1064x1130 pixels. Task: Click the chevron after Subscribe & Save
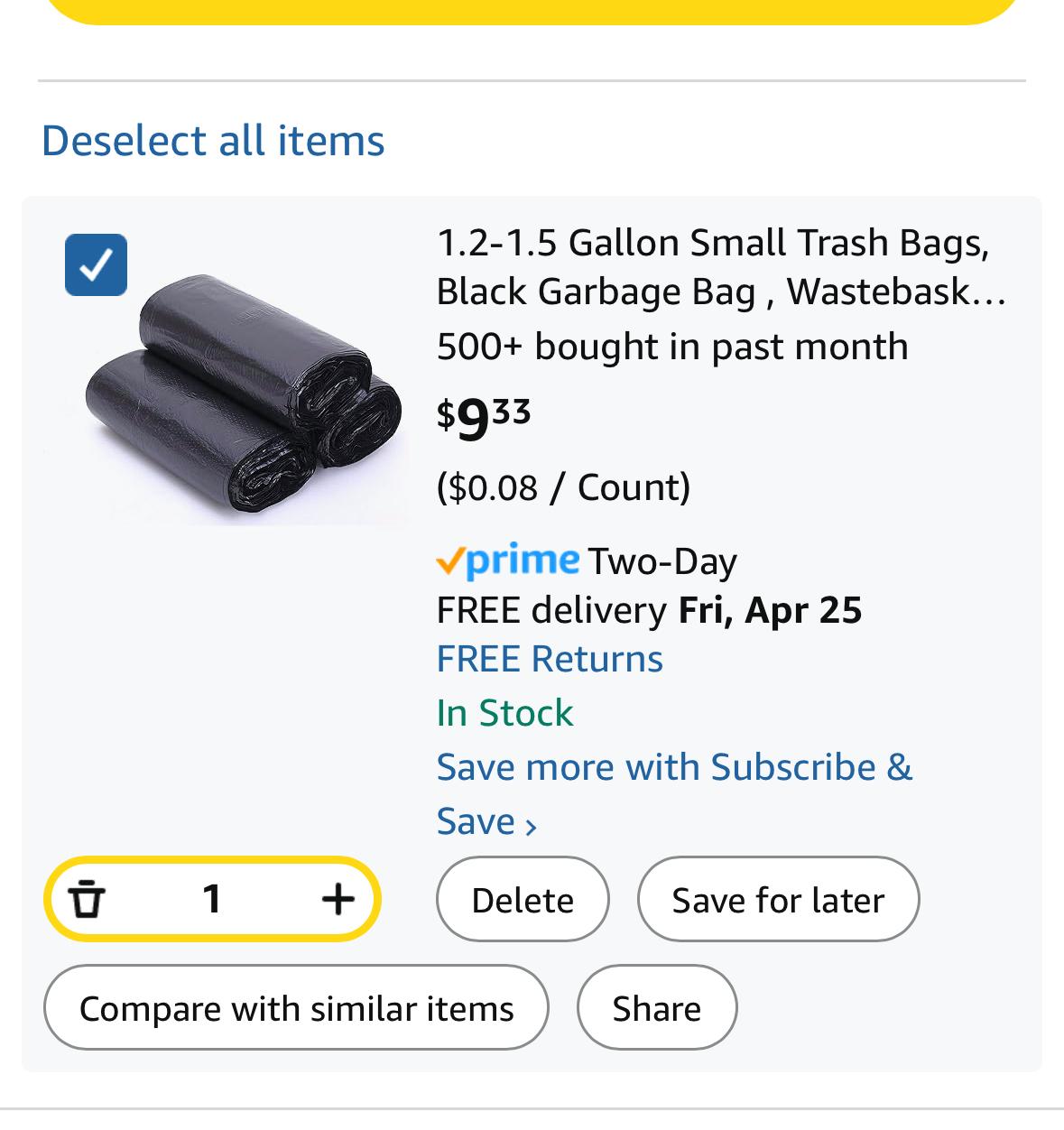531,825
